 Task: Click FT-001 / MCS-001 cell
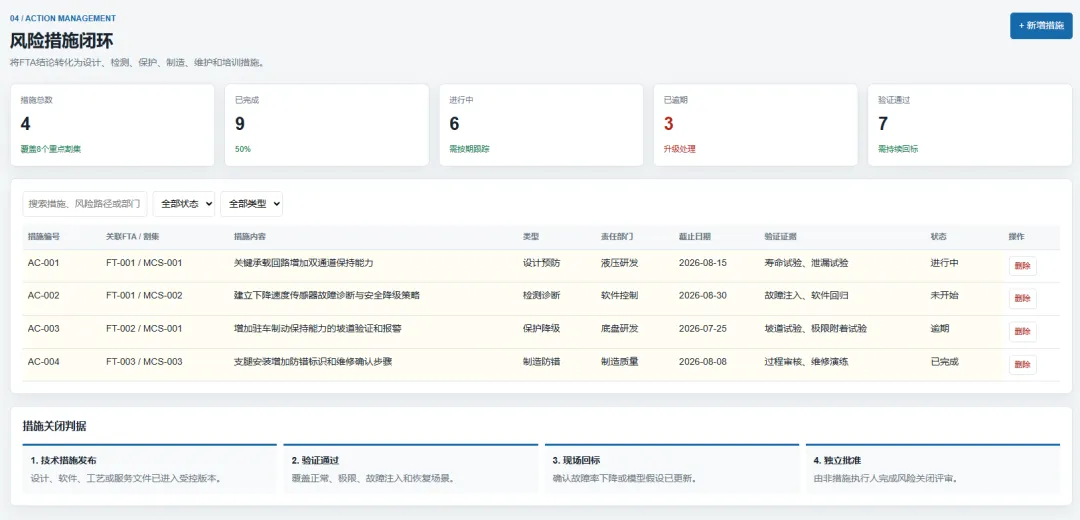[144, 262]
